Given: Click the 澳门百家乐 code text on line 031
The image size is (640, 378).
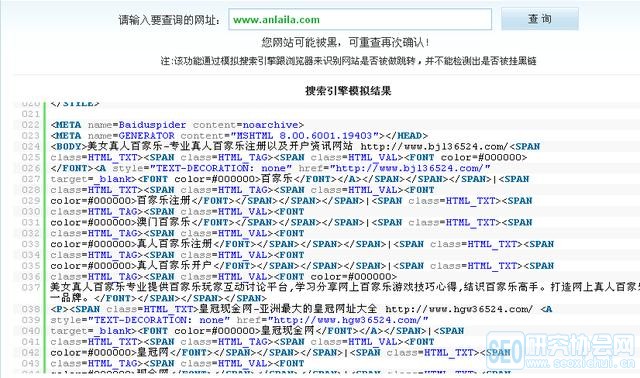Looking at the screenshot, I should (164, 222).
